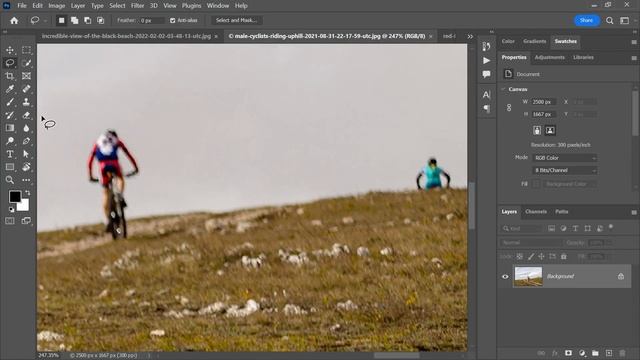Toggle Quick Mask mode
The width and height of the screenshot is (640, 360).
click(x=10, y=221)
